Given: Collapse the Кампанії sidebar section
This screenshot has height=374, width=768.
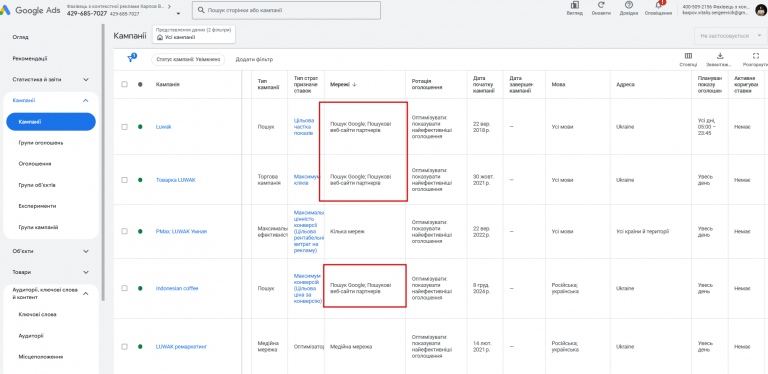Looking at the screenshot, I should tap(86, 100).
